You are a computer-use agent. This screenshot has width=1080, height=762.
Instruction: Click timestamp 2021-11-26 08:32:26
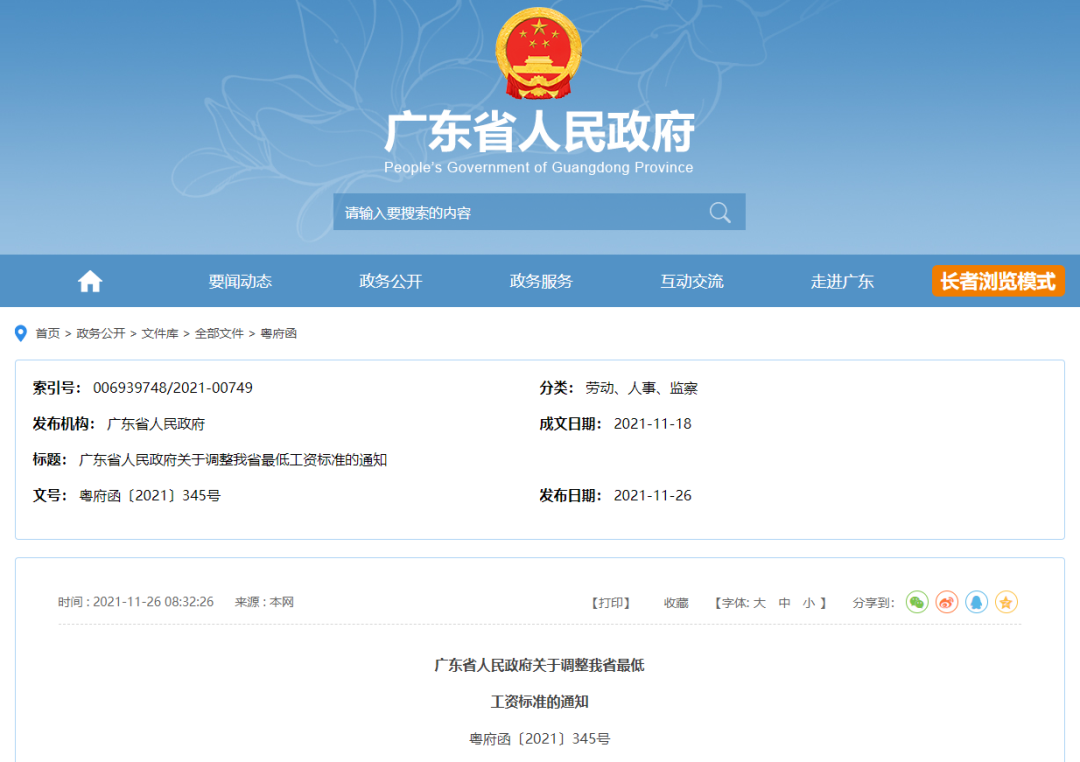click(x=153, y=602)
